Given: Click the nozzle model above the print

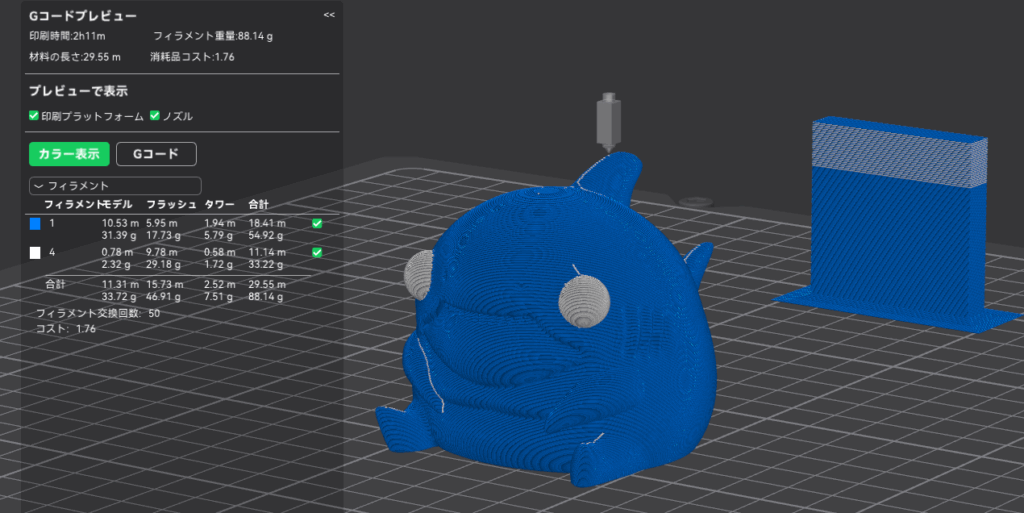Looking at the screenshot, I should [606, 123].
